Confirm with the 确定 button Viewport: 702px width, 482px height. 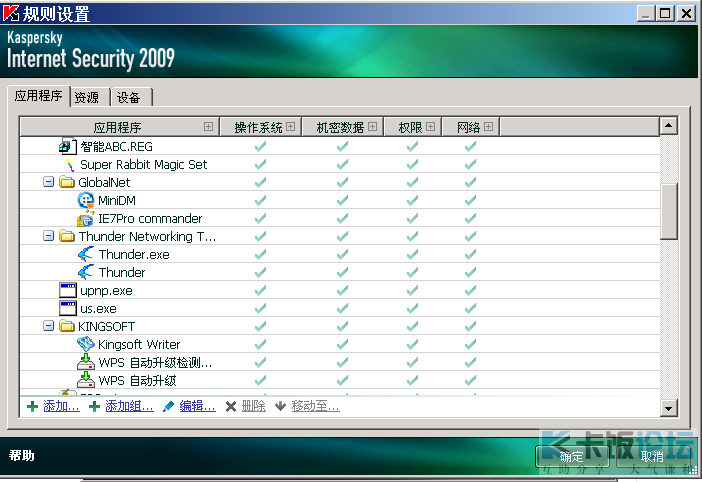tap(572, 456)
